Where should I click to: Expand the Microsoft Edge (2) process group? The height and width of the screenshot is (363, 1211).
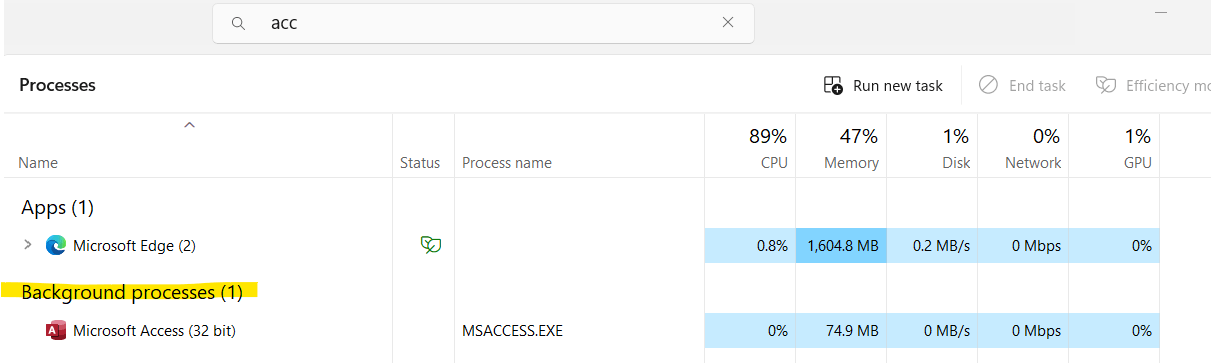coord(28,245)
